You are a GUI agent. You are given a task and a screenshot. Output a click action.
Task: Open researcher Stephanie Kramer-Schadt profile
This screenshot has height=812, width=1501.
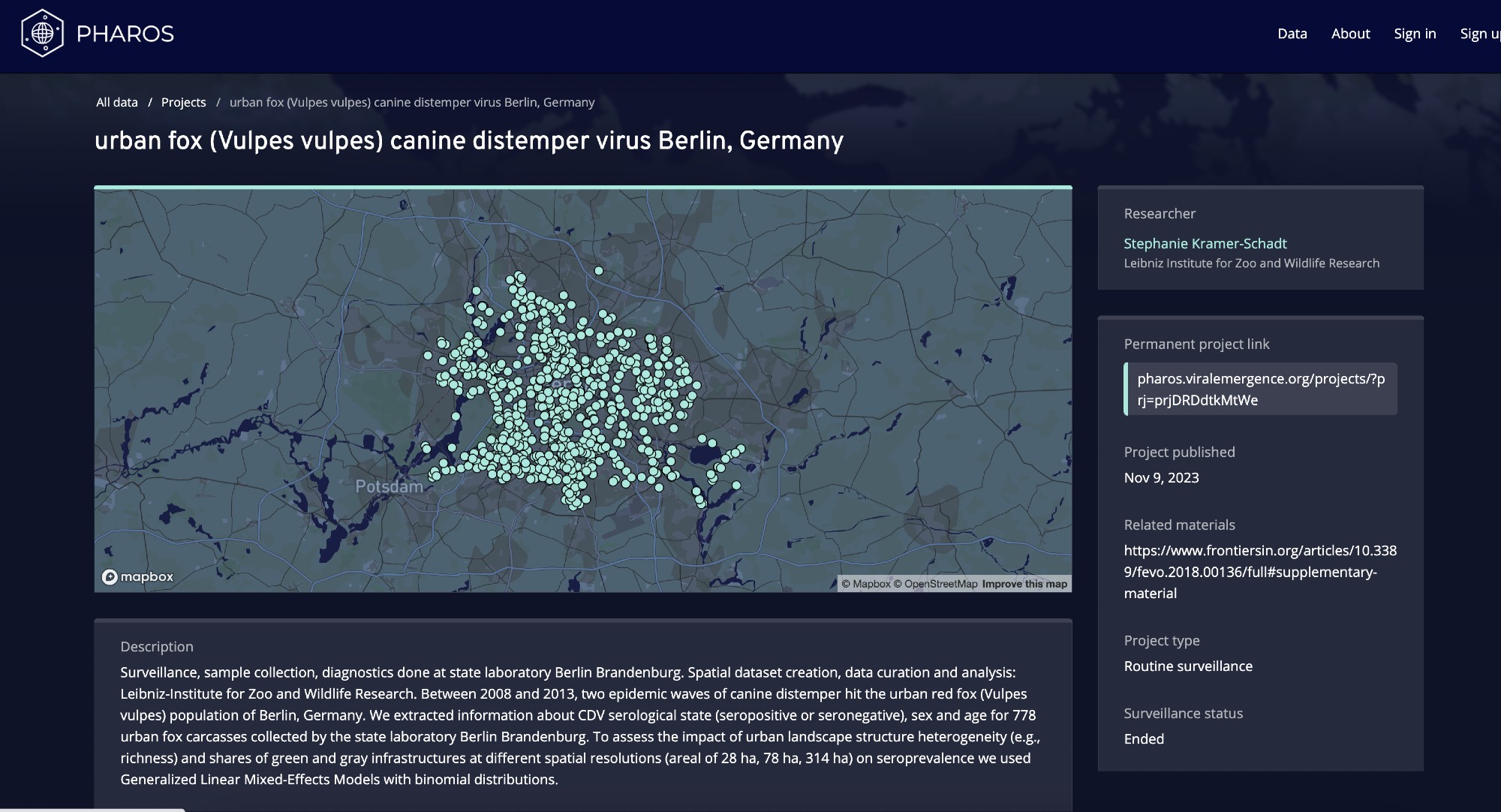(1205, 243)
